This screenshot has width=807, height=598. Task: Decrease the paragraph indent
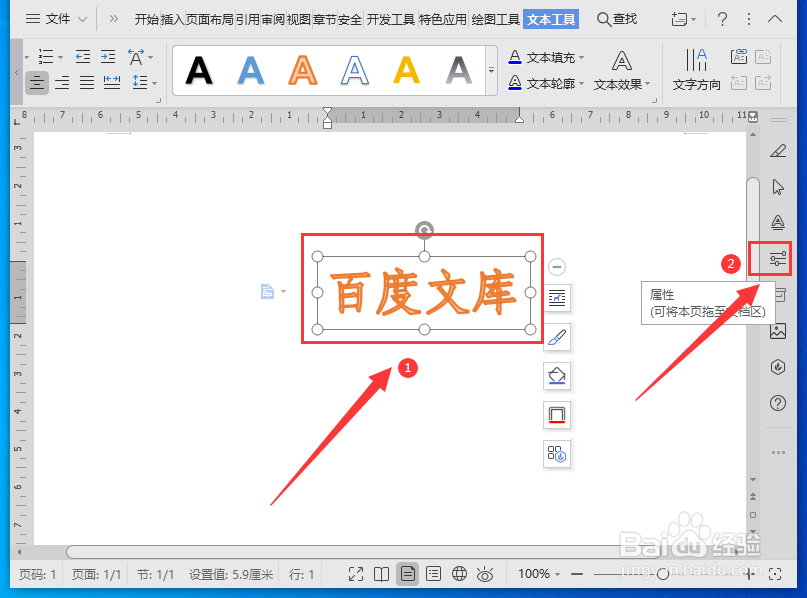tap(83, 57)
